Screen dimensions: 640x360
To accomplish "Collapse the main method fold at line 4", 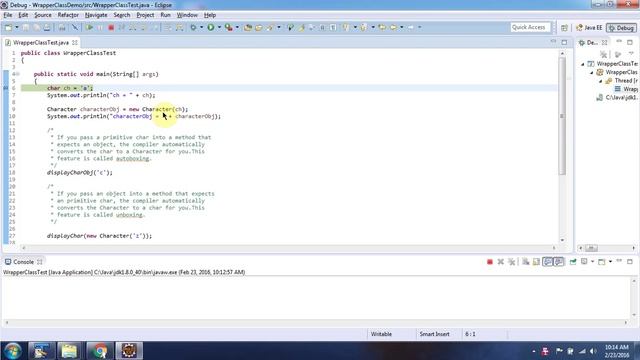I will point(17,74).
